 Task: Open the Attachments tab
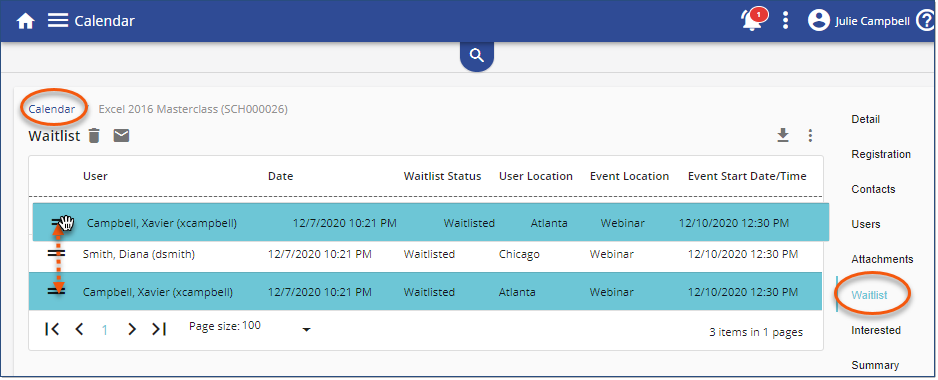click(882, 259)
